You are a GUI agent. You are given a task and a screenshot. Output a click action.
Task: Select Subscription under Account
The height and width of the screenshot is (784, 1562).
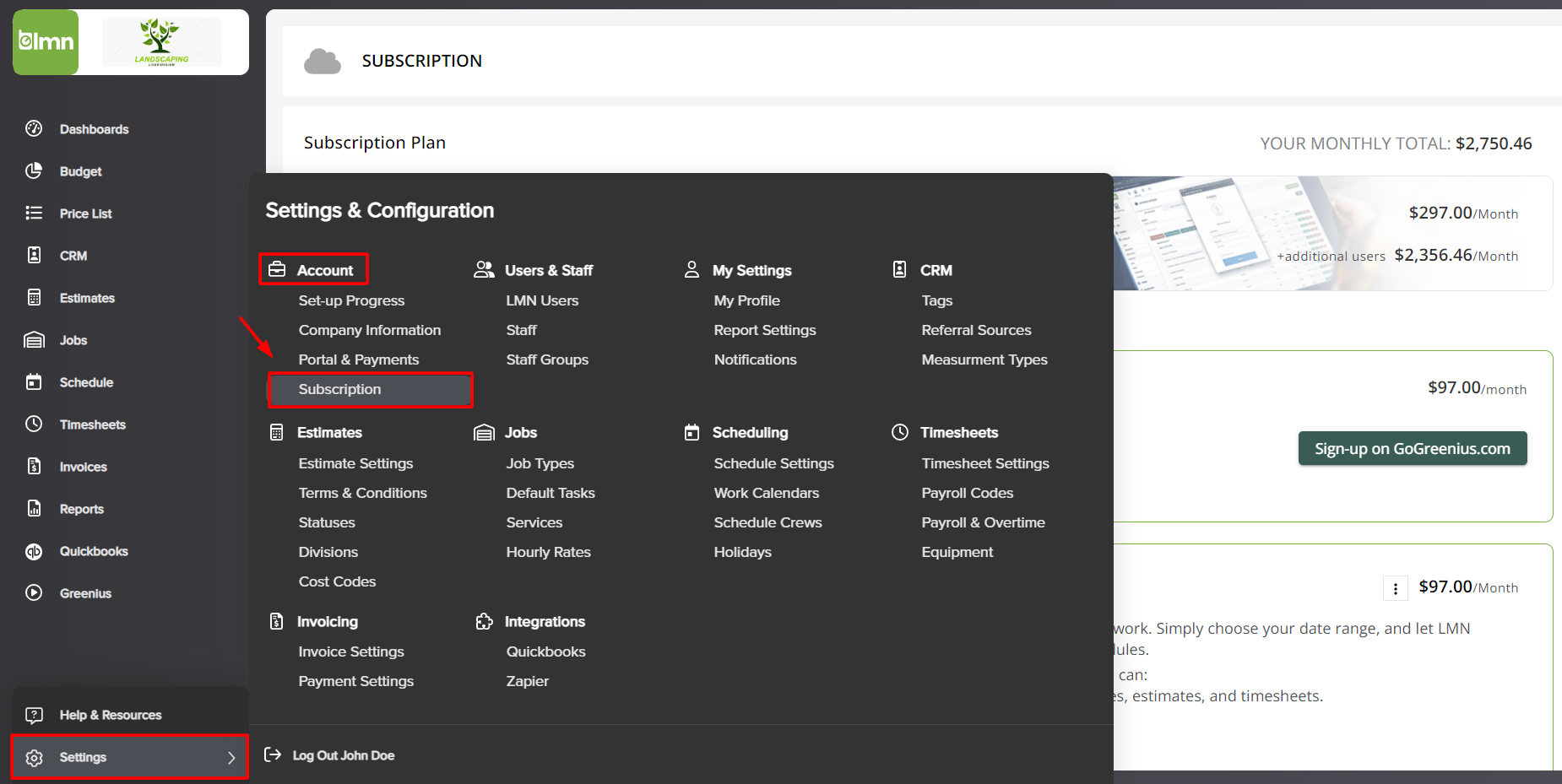371,389
